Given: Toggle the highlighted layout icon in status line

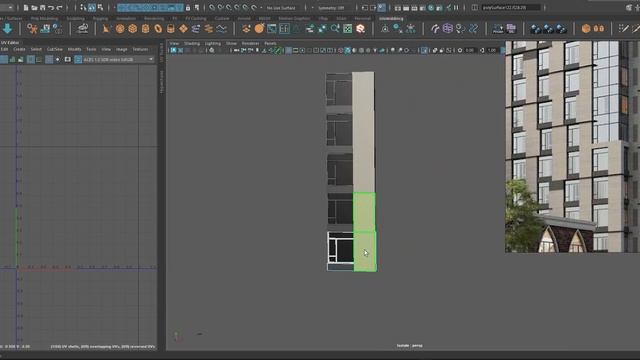Looking at the screenshot, I should (x=381, y=7).
